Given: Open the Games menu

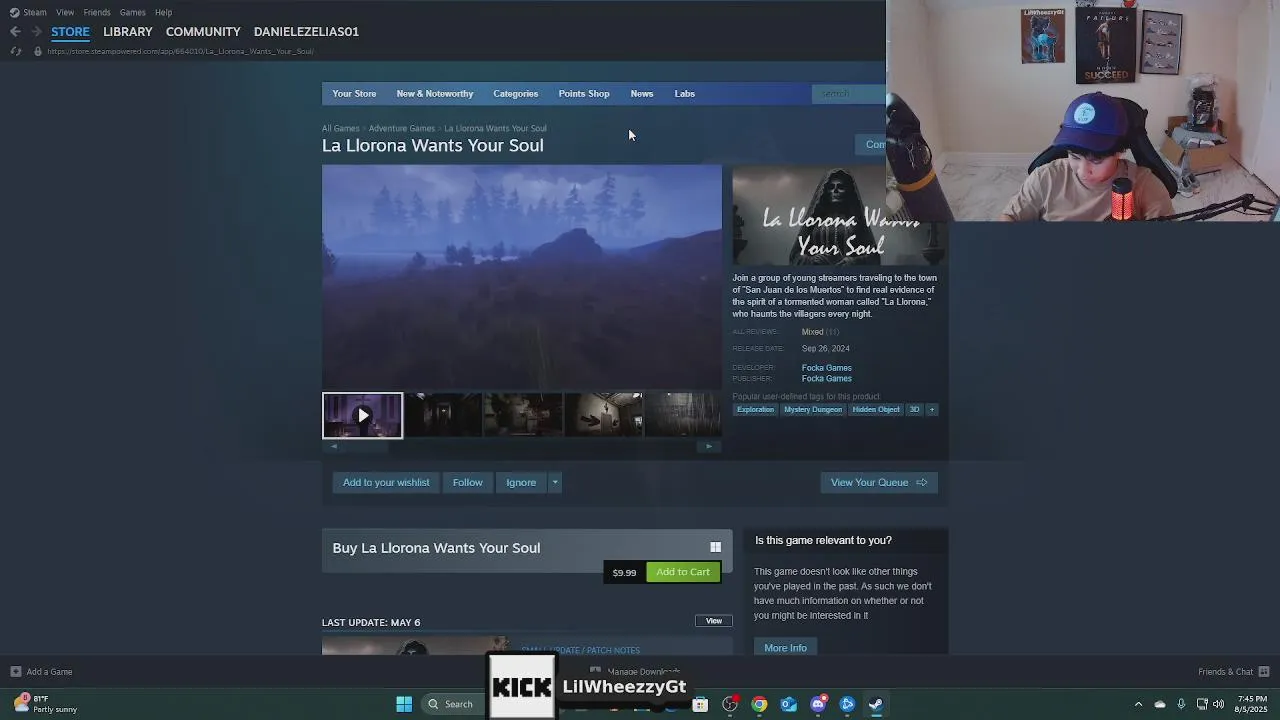Looking at the screenshot, I should [x=132, y=12].
